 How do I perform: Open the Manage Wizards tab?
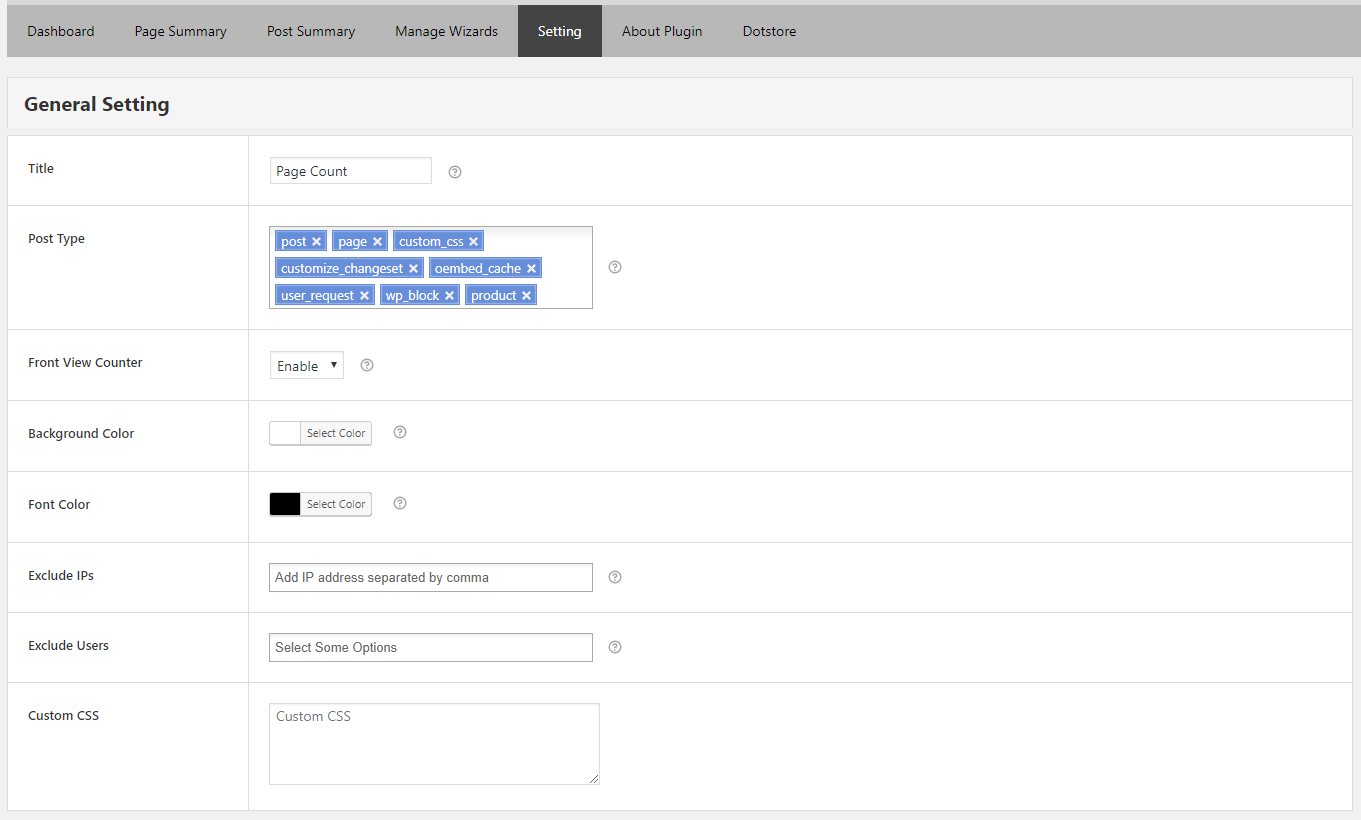[x=446, y=31]
